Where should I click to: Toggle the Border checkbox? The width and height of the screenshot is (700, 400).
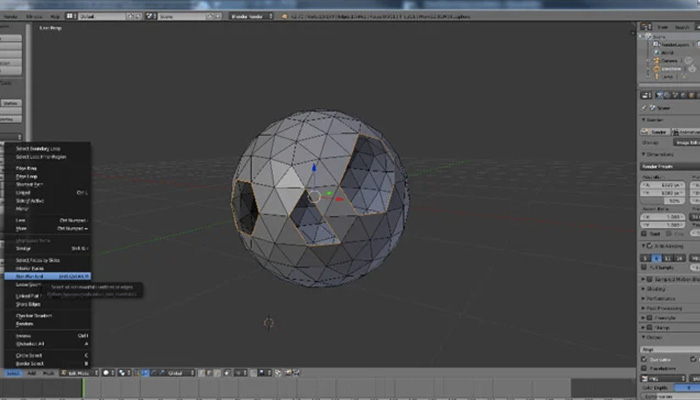pyautogui.click(x=644, y=233)
